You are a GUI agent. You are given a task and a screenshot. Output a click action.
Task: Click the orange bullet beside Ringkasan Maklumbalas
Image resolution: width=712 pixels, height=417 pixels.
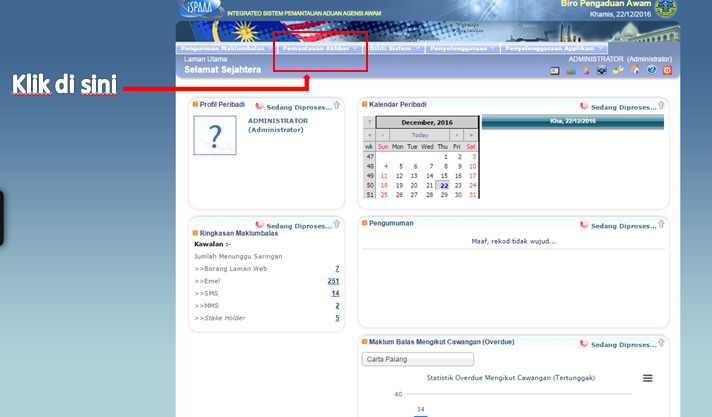[195, 233]
